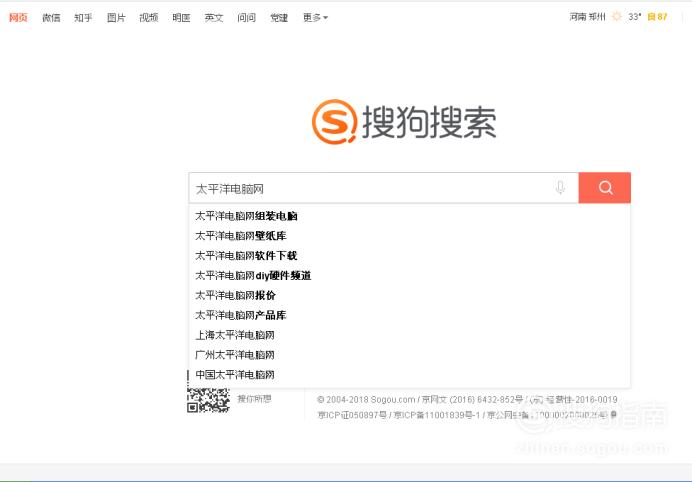The height and width of the screenshot is (482, 692).
Task: Click the Sogou logo
Action: pos(404,122)
